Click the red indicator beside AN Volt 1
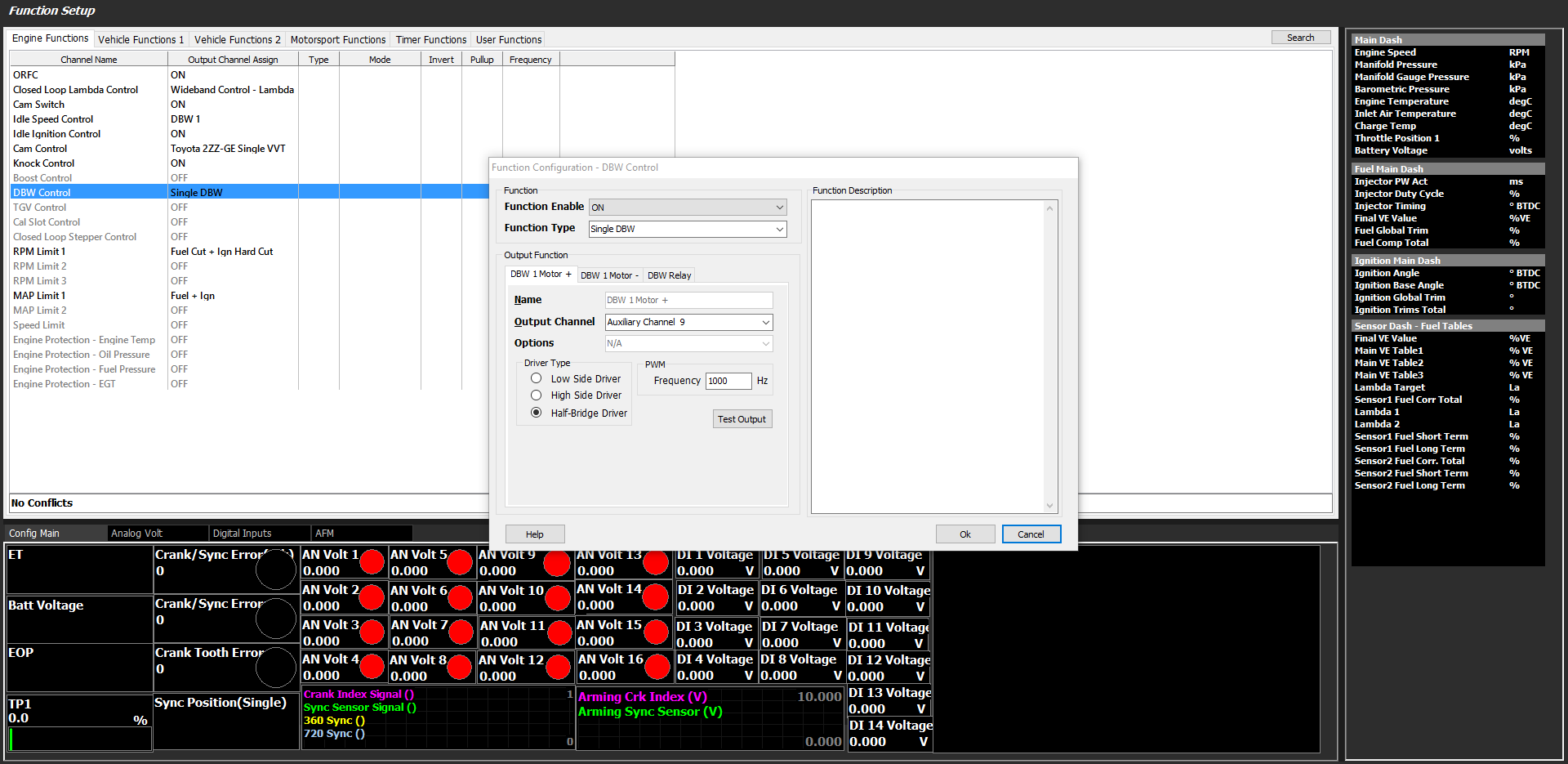The width and height of the screenshot is (1568, 764). click(x=372, y=562)
